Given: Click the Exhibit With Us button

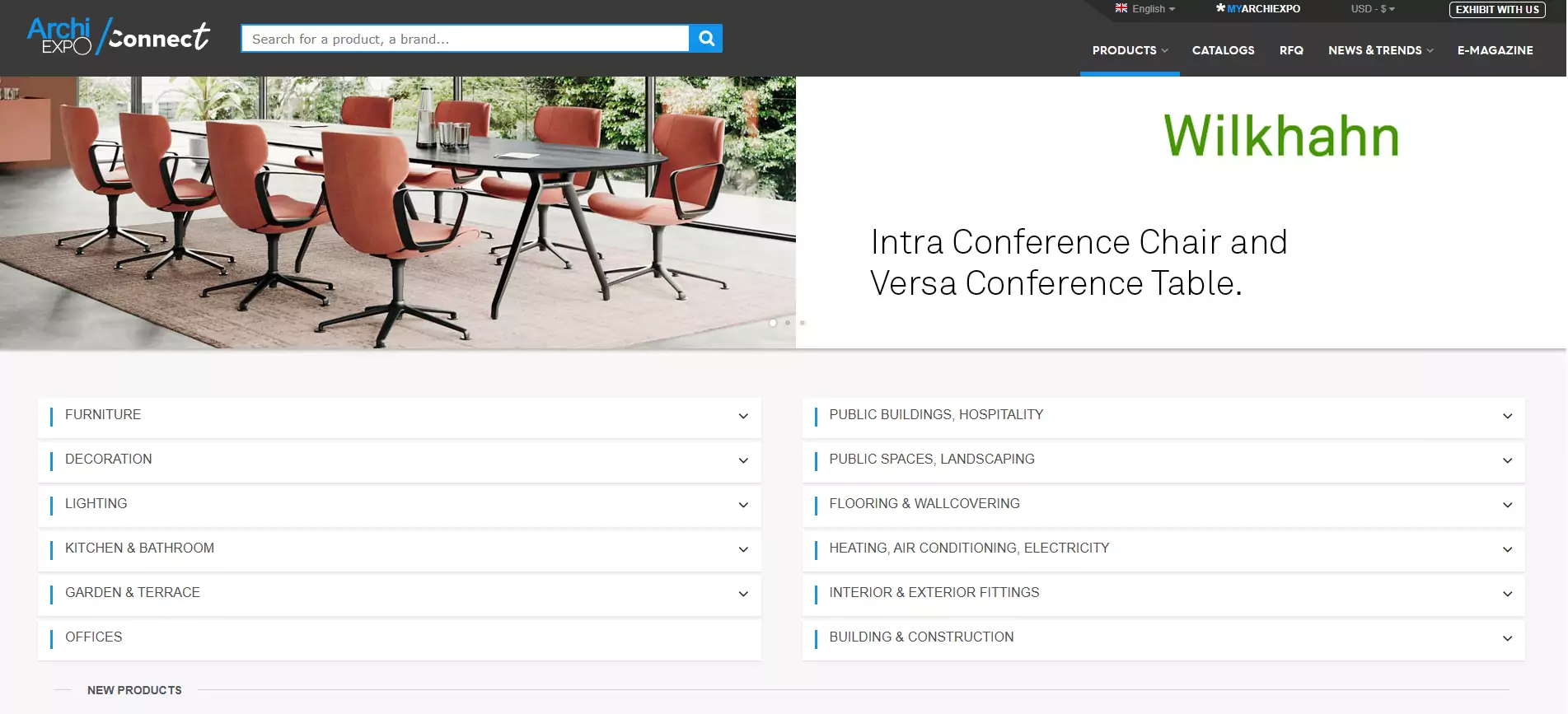Looking at the screenshot, I should pyautogui.click(x=1497, y=10).
